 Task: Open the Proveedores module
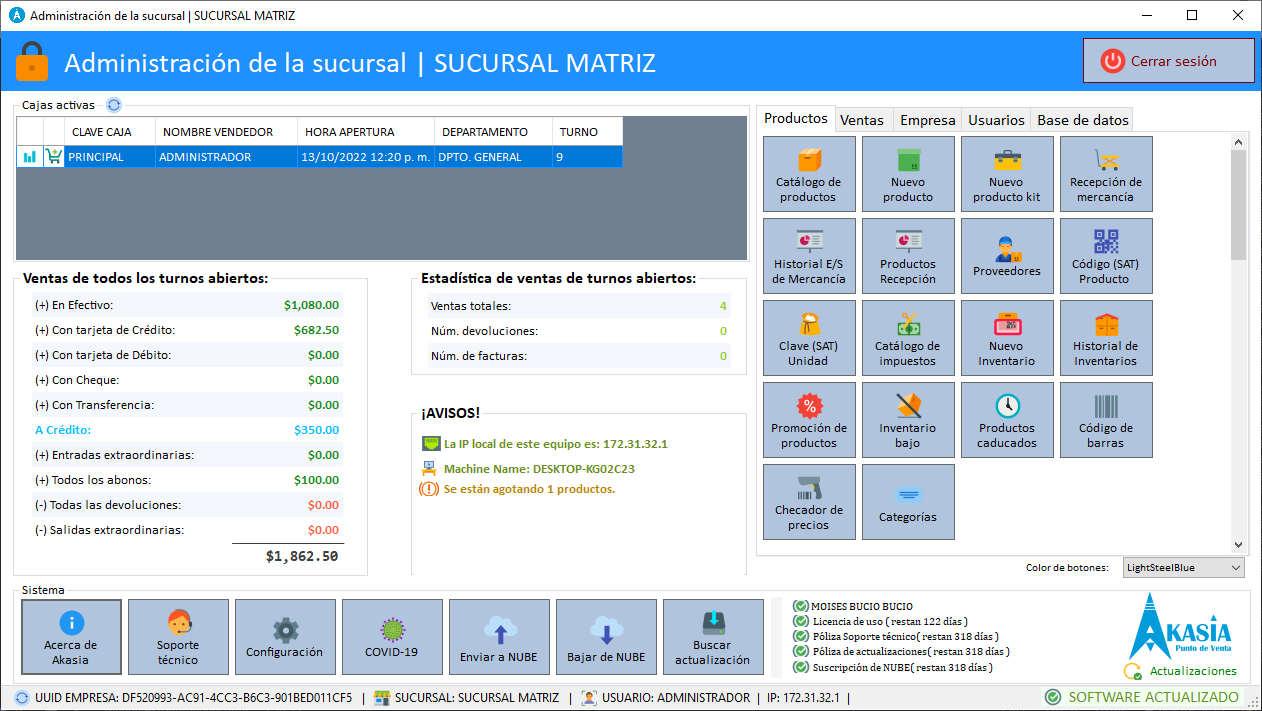(x=1006, y=256)
